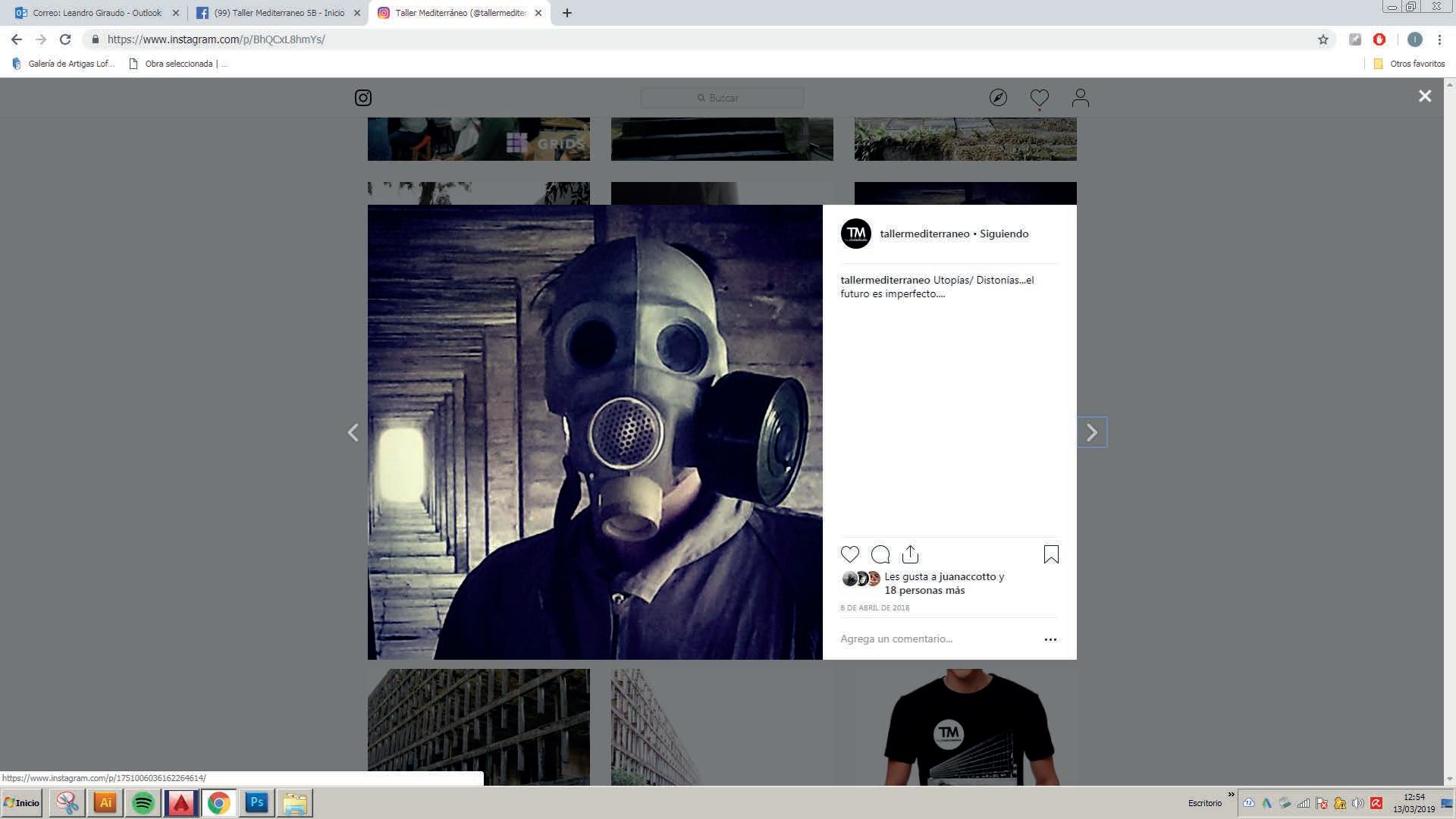The image size is (1456, 819).
Task: Open the profile person icon
Action: pyautogui.click(x=1080, y=98)
